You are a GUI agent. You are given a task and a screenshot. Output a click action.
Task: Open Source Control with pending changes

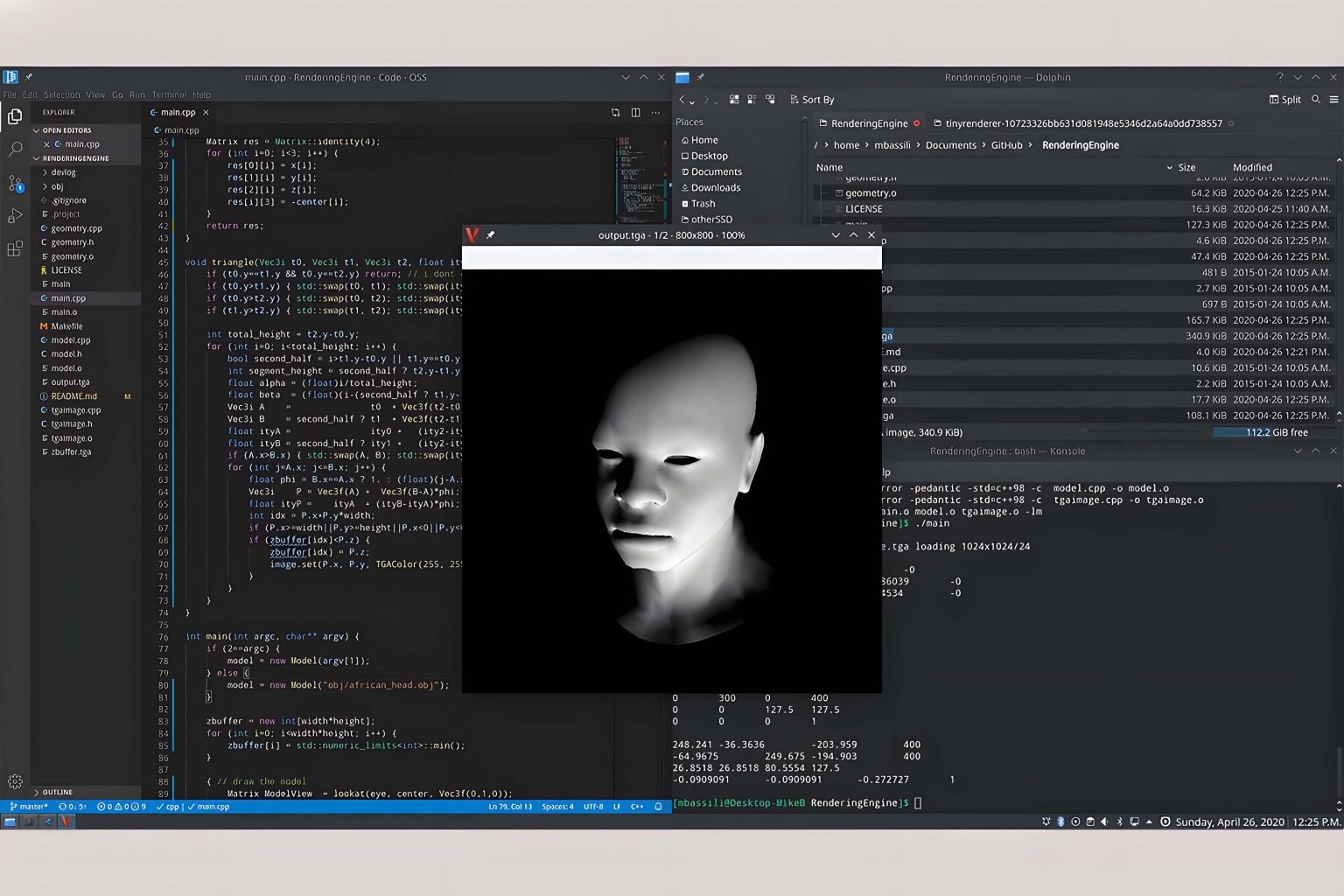pos(14,182)
